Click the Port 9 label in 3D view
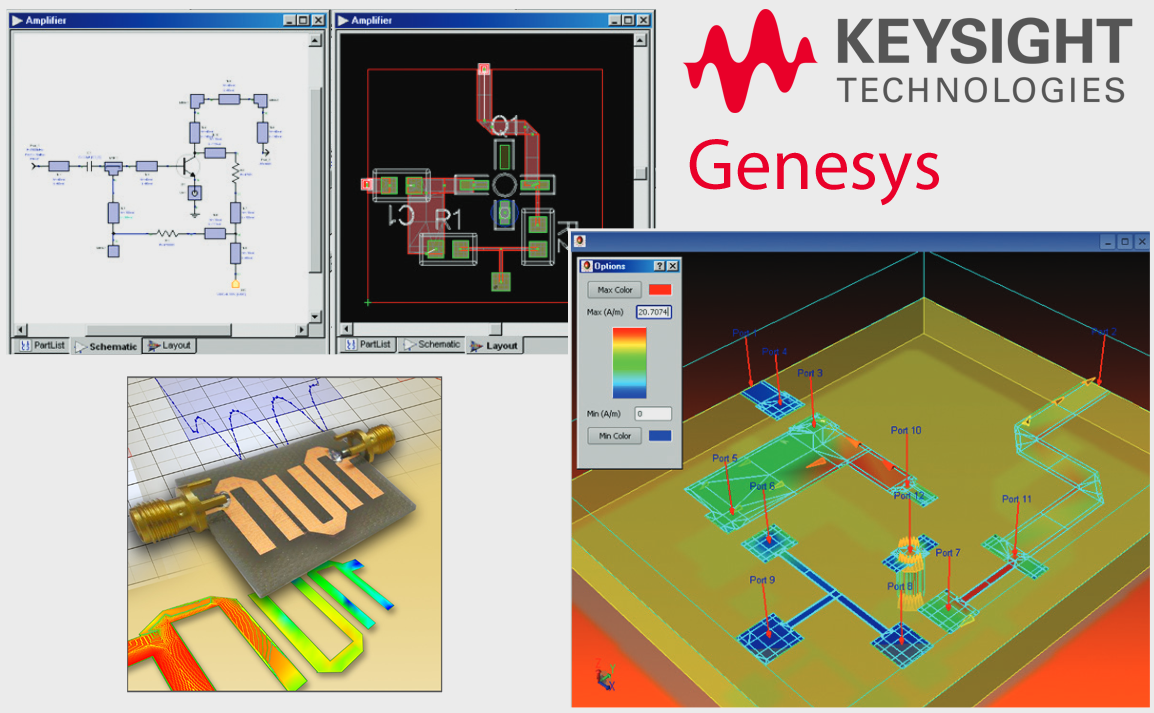 [x=762, y=580]
